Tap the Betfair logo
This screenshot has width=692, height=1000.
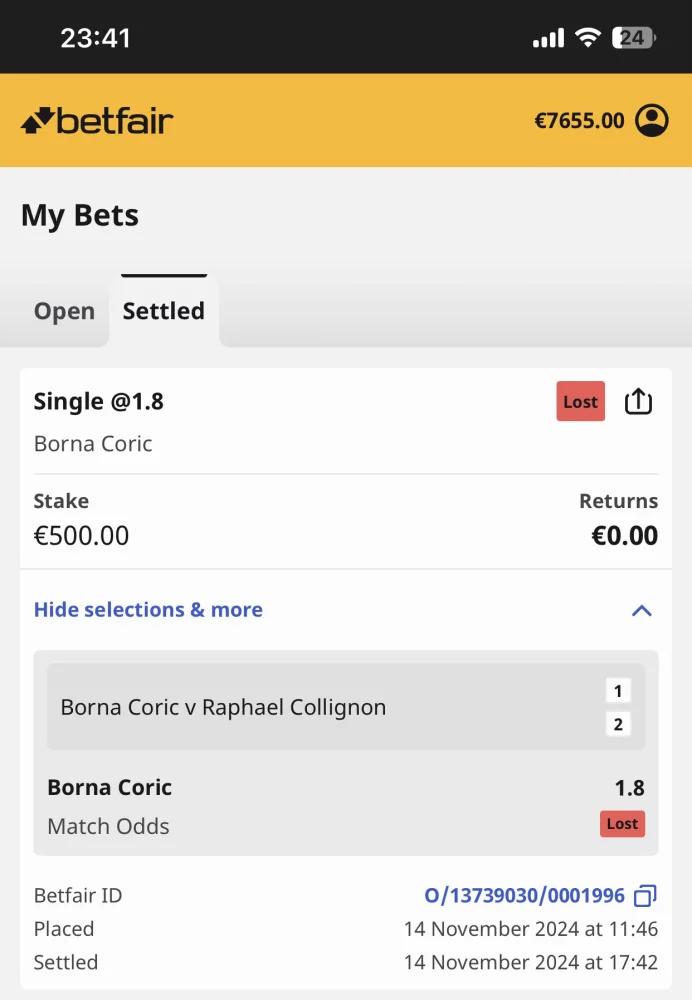[x=97, y=121]
